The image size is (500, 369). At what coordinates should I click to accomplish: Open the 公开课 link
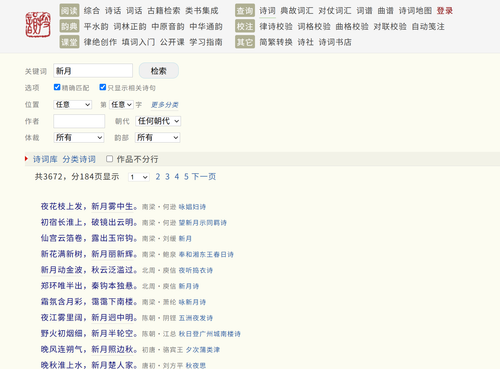[172, 42]
